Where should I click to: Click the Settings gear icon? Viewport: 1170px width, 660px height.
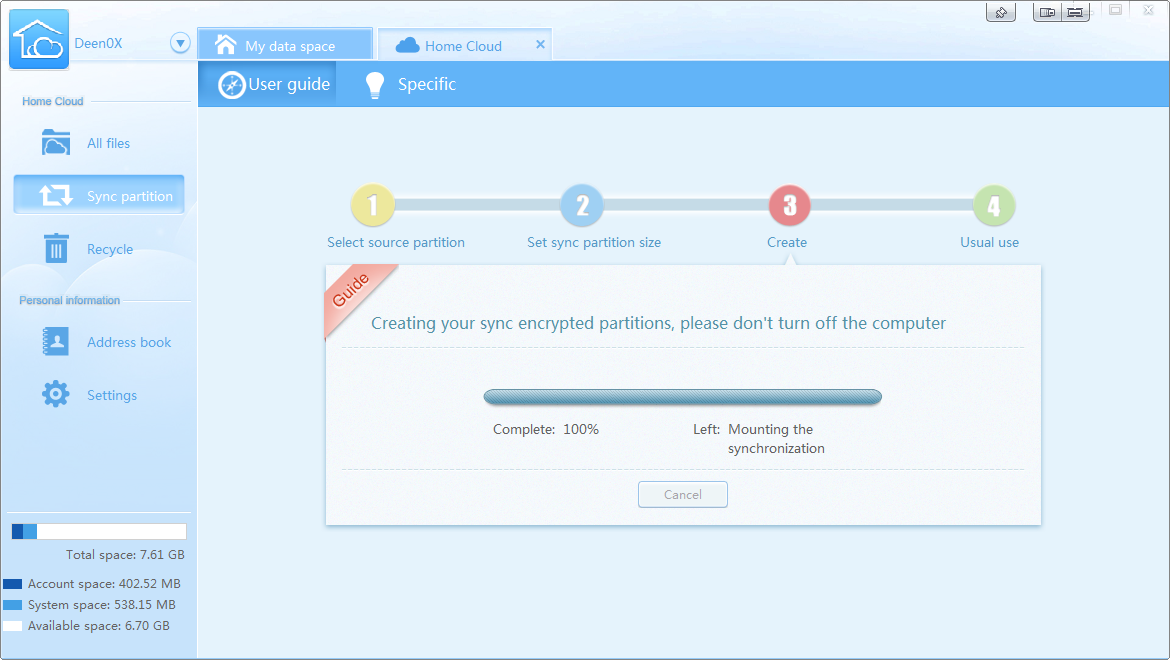point(56,394)
